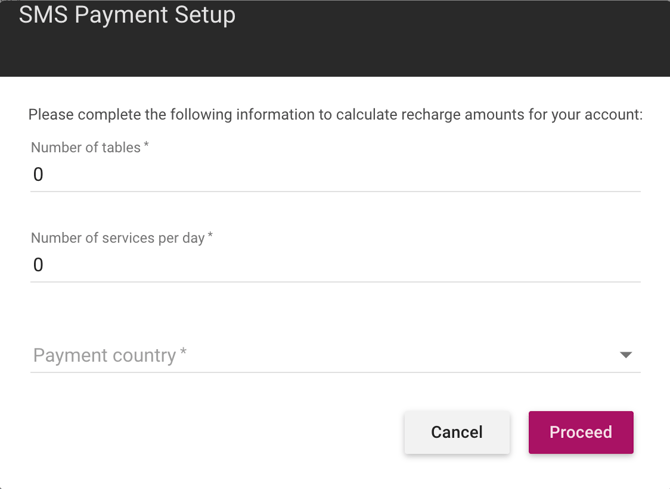This screenshot has height=489, width=670.
Task: Click the asterisk beside services per day
Action: (210, 237)
